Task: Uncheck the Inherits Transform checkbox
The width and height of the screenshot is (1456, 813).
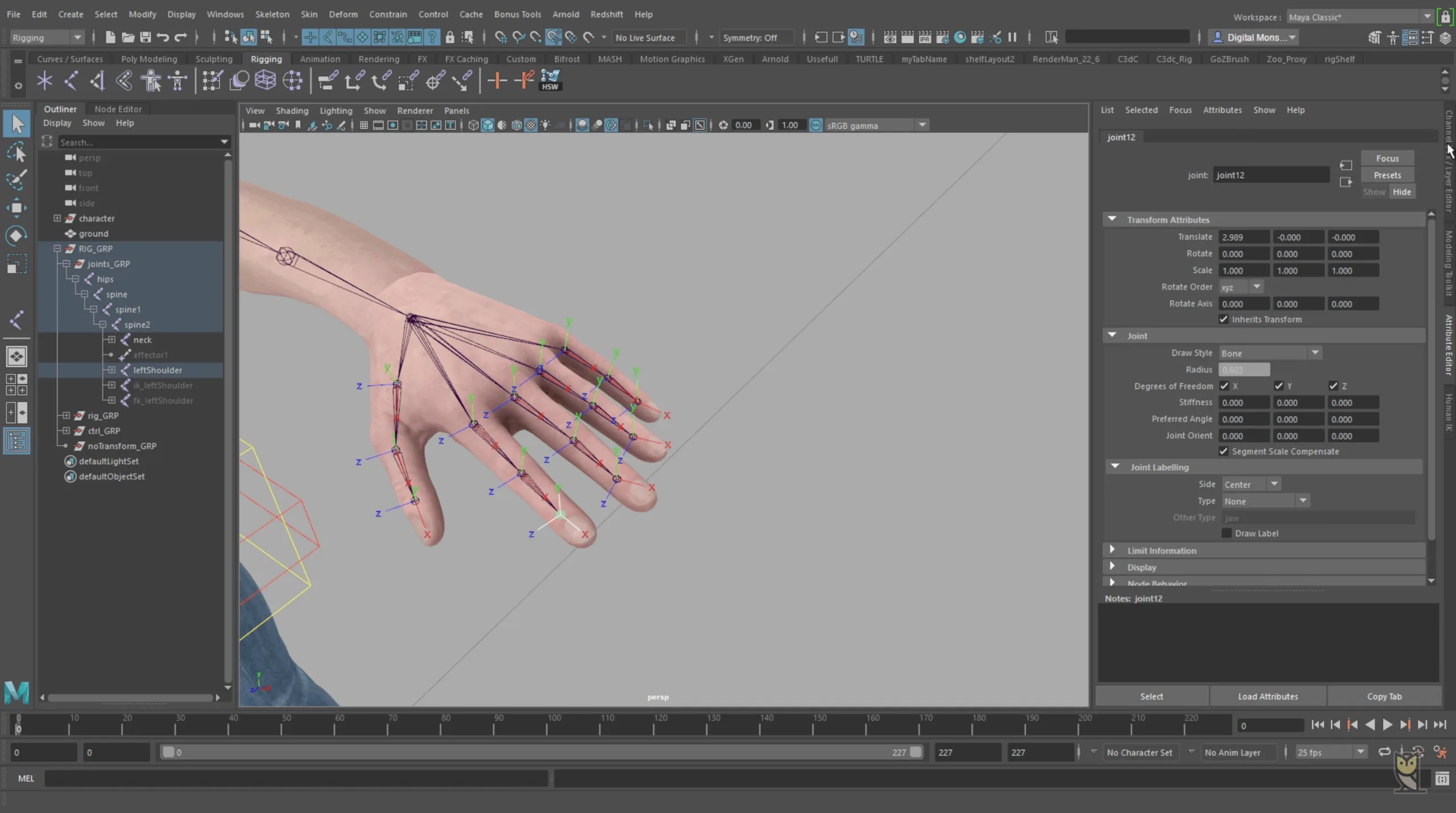Action: click(x=1224, y=319)
